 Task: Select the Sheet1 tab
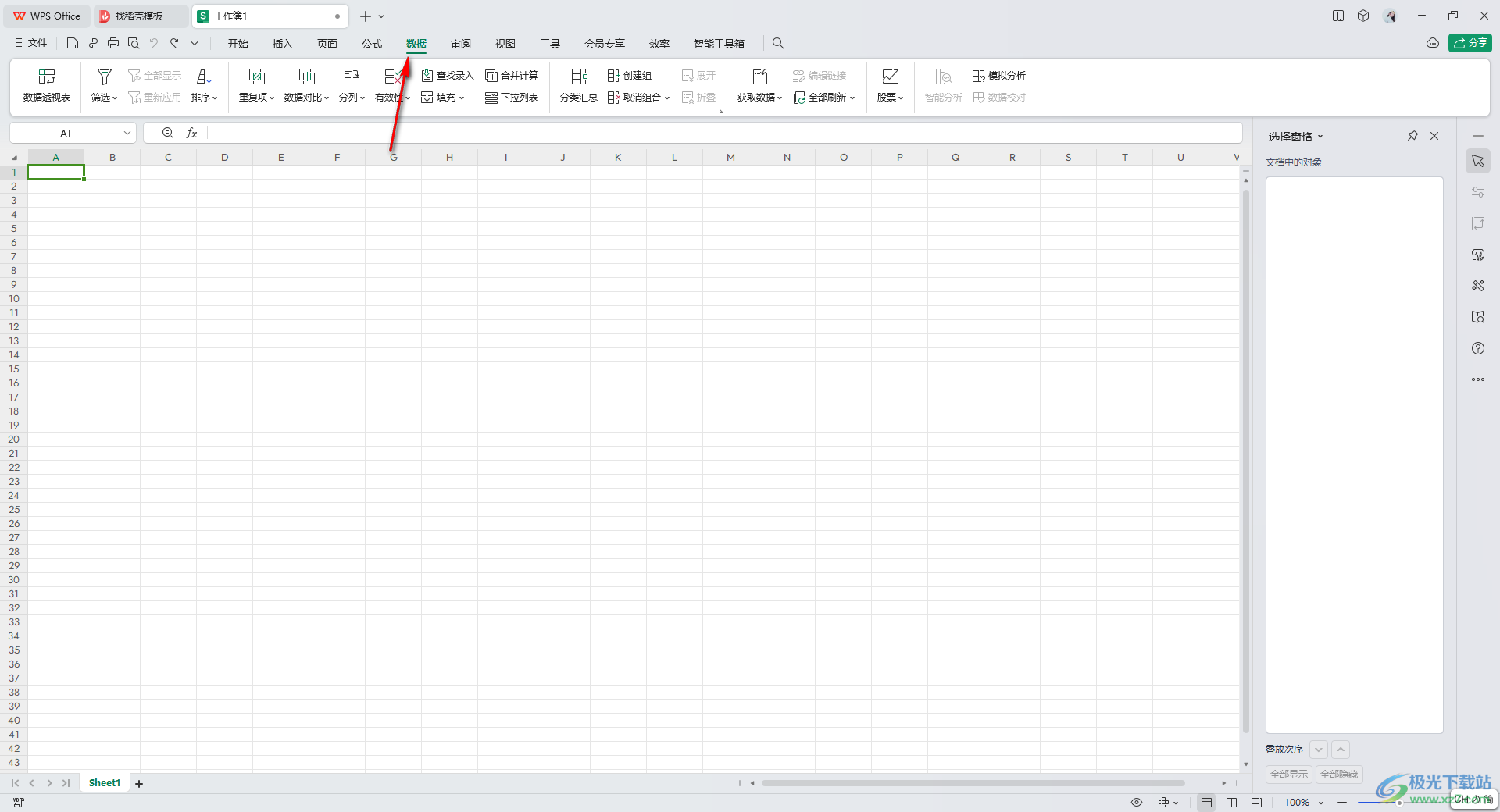tap(105, 783)
